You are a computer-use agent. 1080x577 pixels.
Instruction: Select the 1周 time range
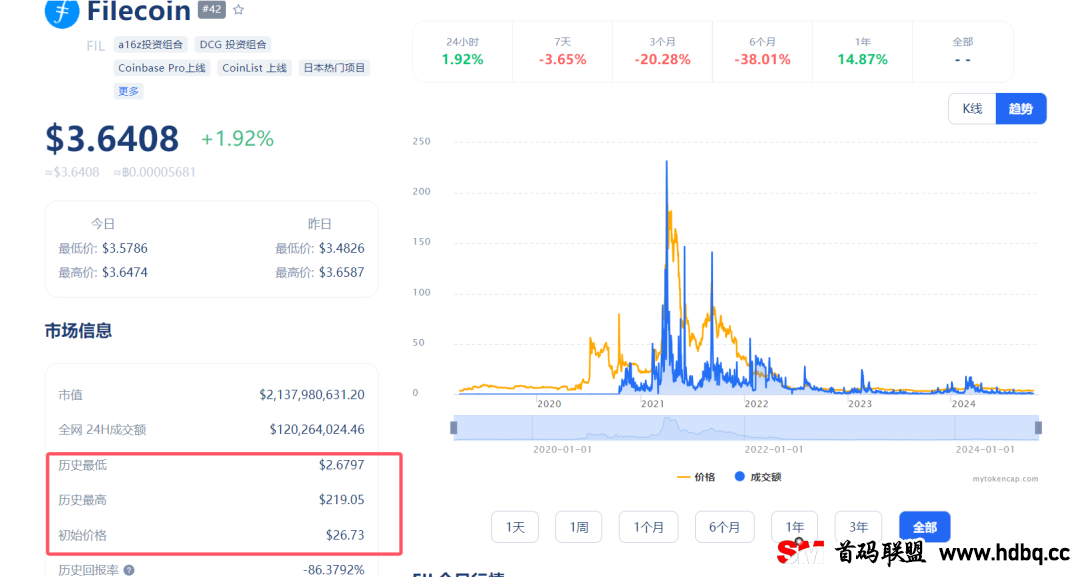click(x=579, y=527)
